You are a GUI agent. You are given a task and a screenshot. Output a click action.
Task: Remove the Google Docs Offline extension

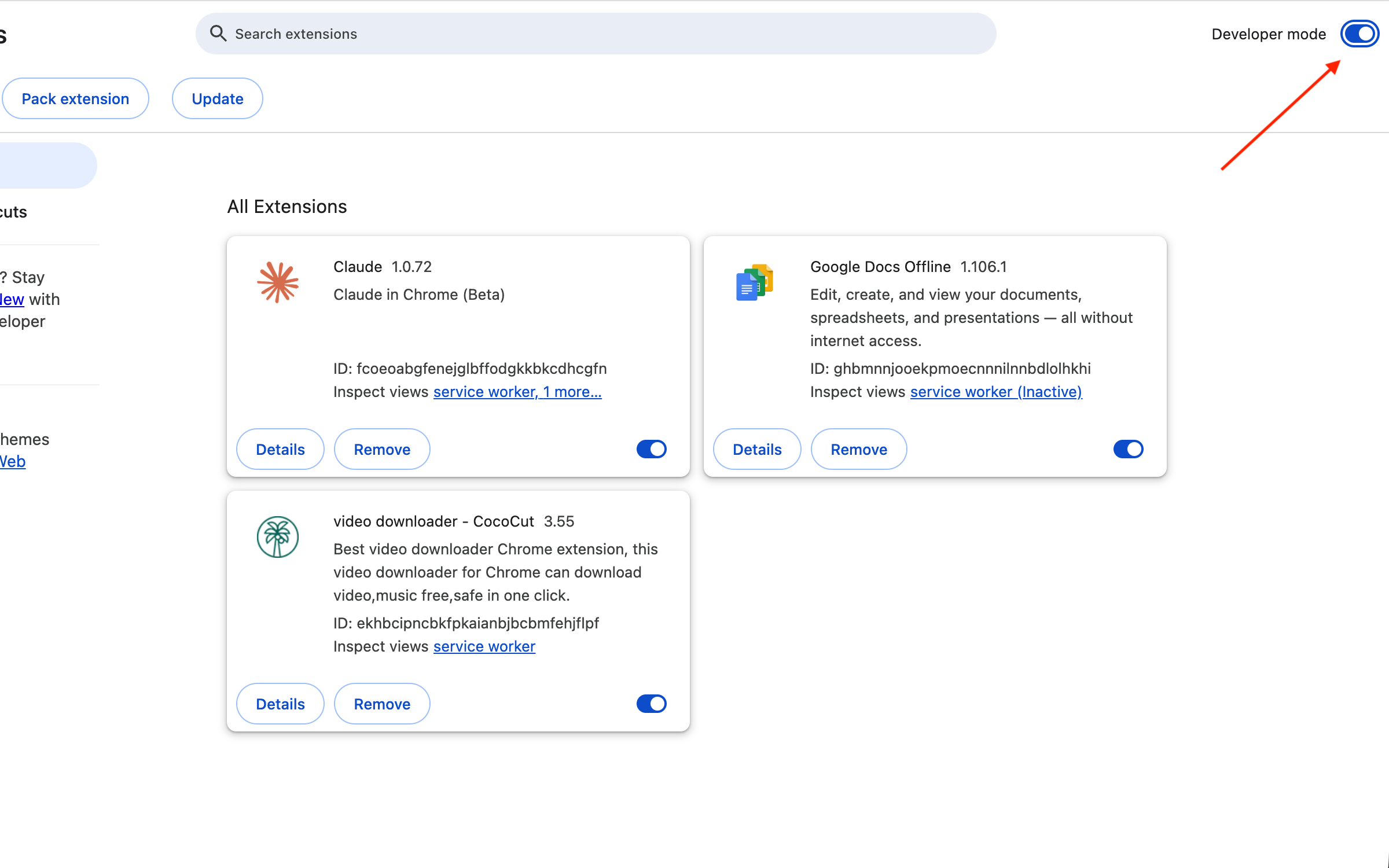[859, 449]
